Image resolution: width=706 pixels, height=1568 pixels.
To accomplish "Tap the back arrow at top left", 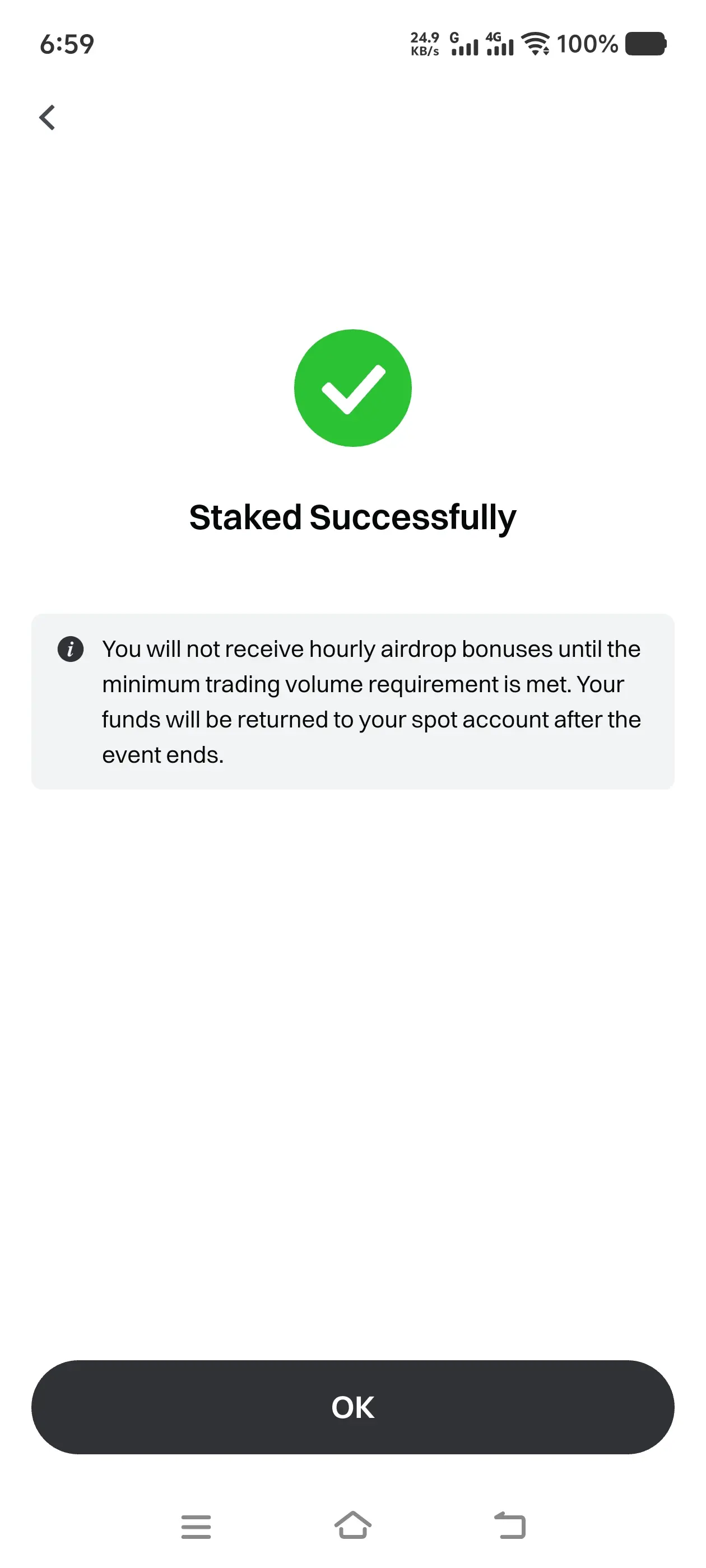I will click(48, 118).
